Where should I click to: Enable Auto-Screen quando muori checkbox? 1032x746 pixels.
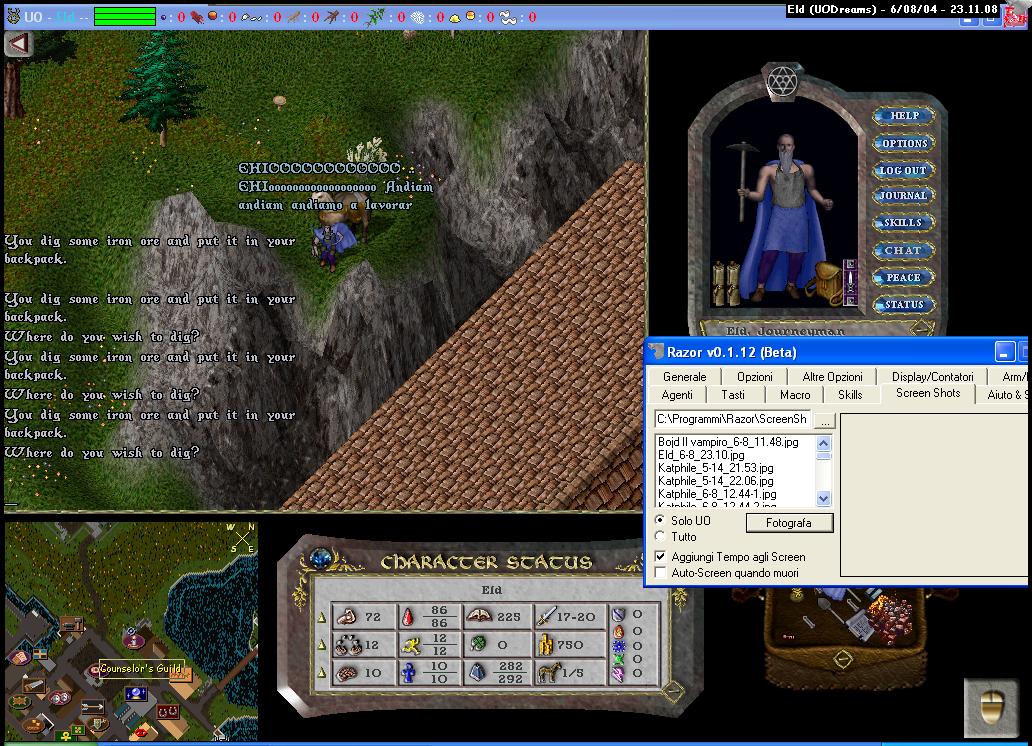(x=660, y=573)
